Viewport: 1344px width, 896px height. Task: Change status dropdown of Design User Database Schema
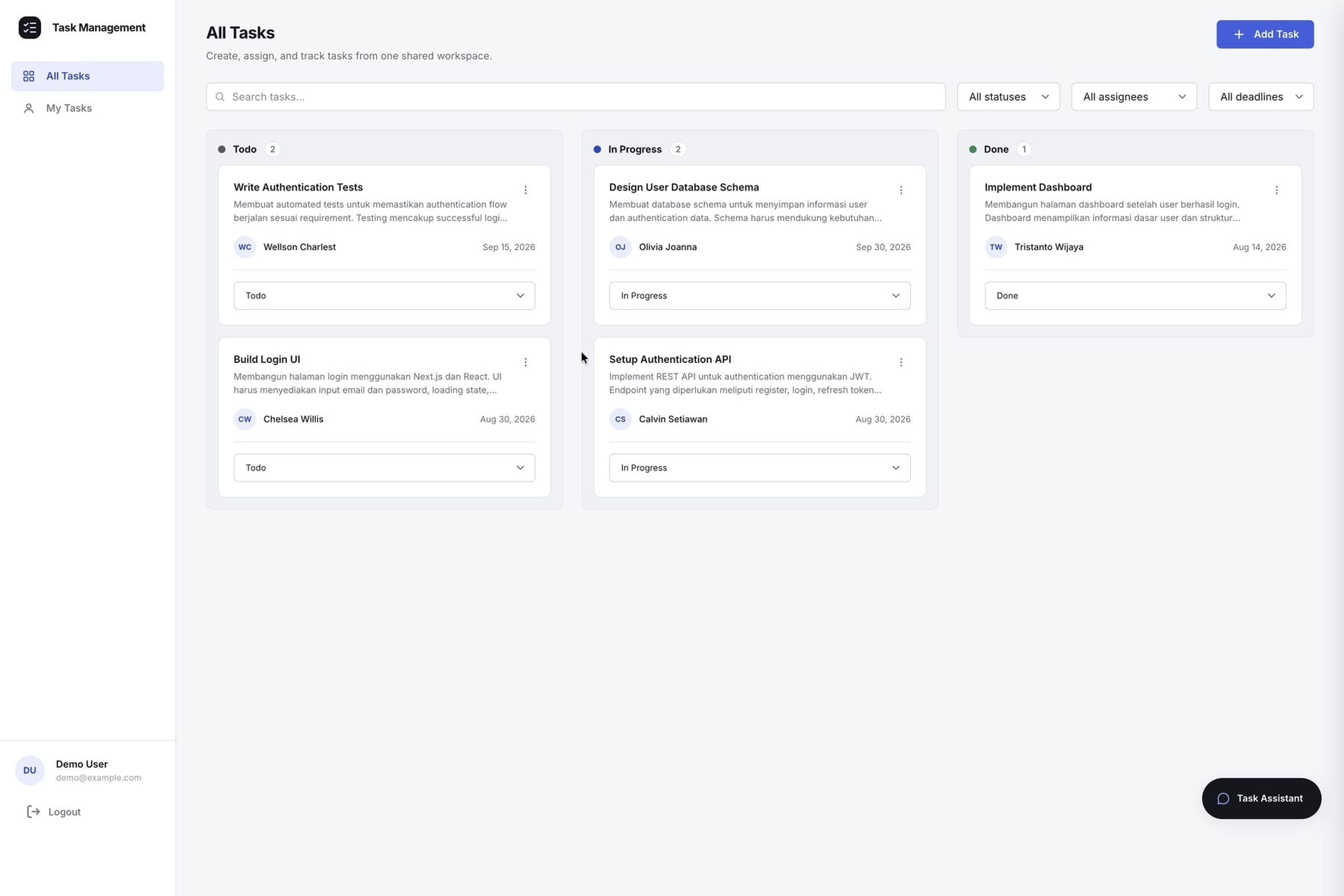pos(759,296)
